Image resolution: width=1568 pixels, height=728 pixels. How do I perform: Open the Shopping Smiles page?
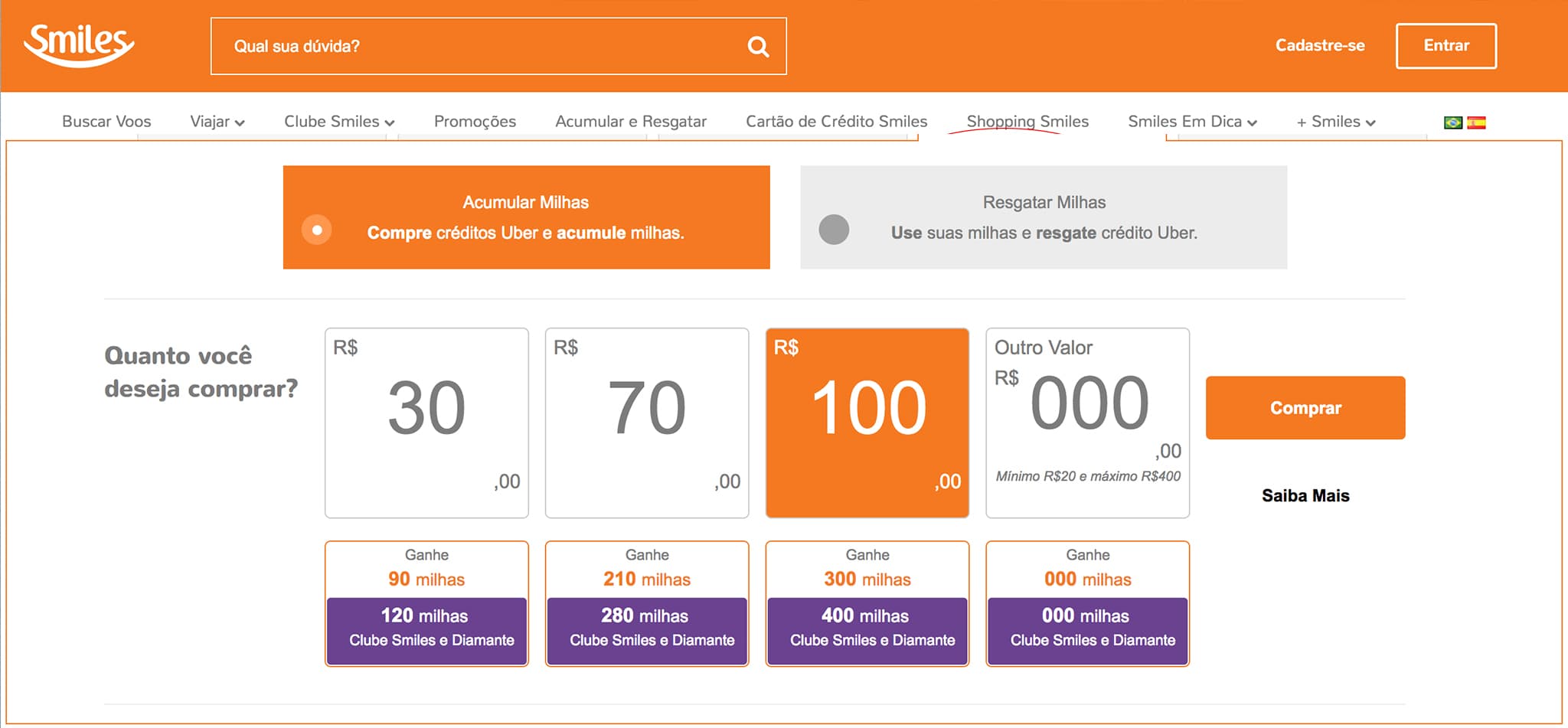(1027, 122)
